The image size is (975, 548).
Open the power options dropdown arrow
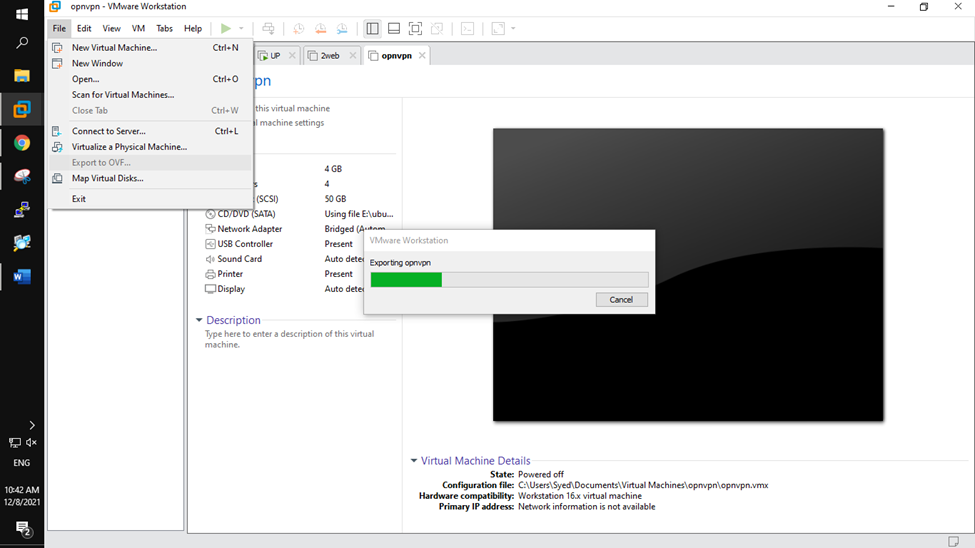click(x=241, y=29)
